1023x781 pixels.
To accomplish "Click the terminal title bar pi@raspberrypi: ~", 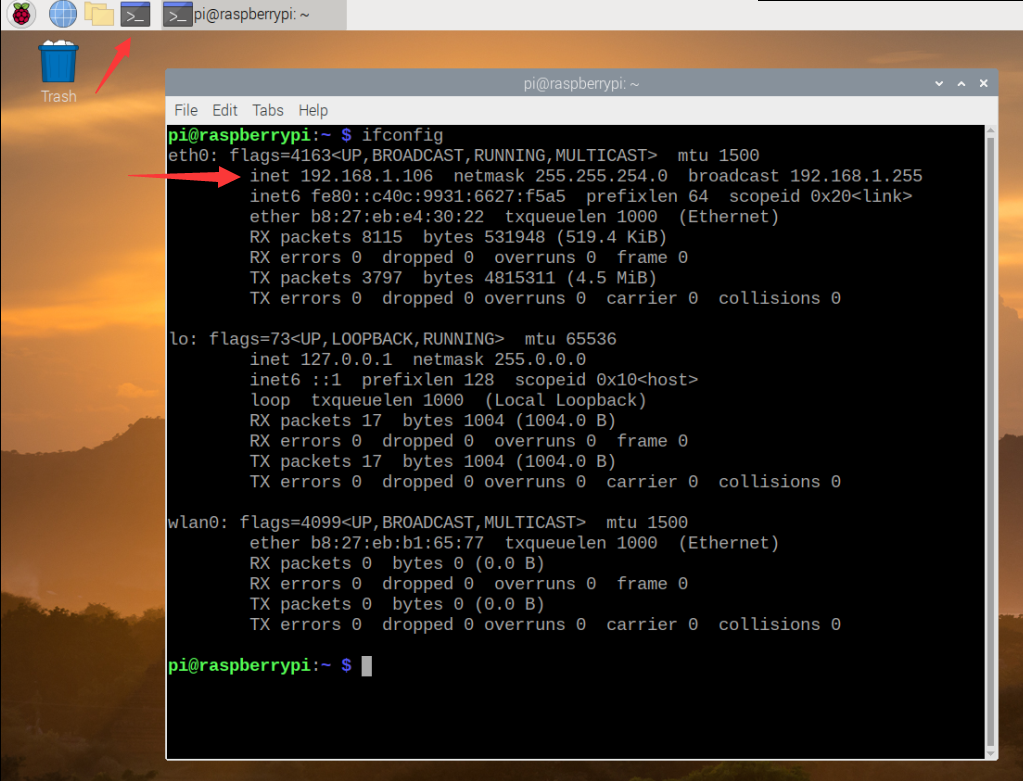I will [581, 84].
